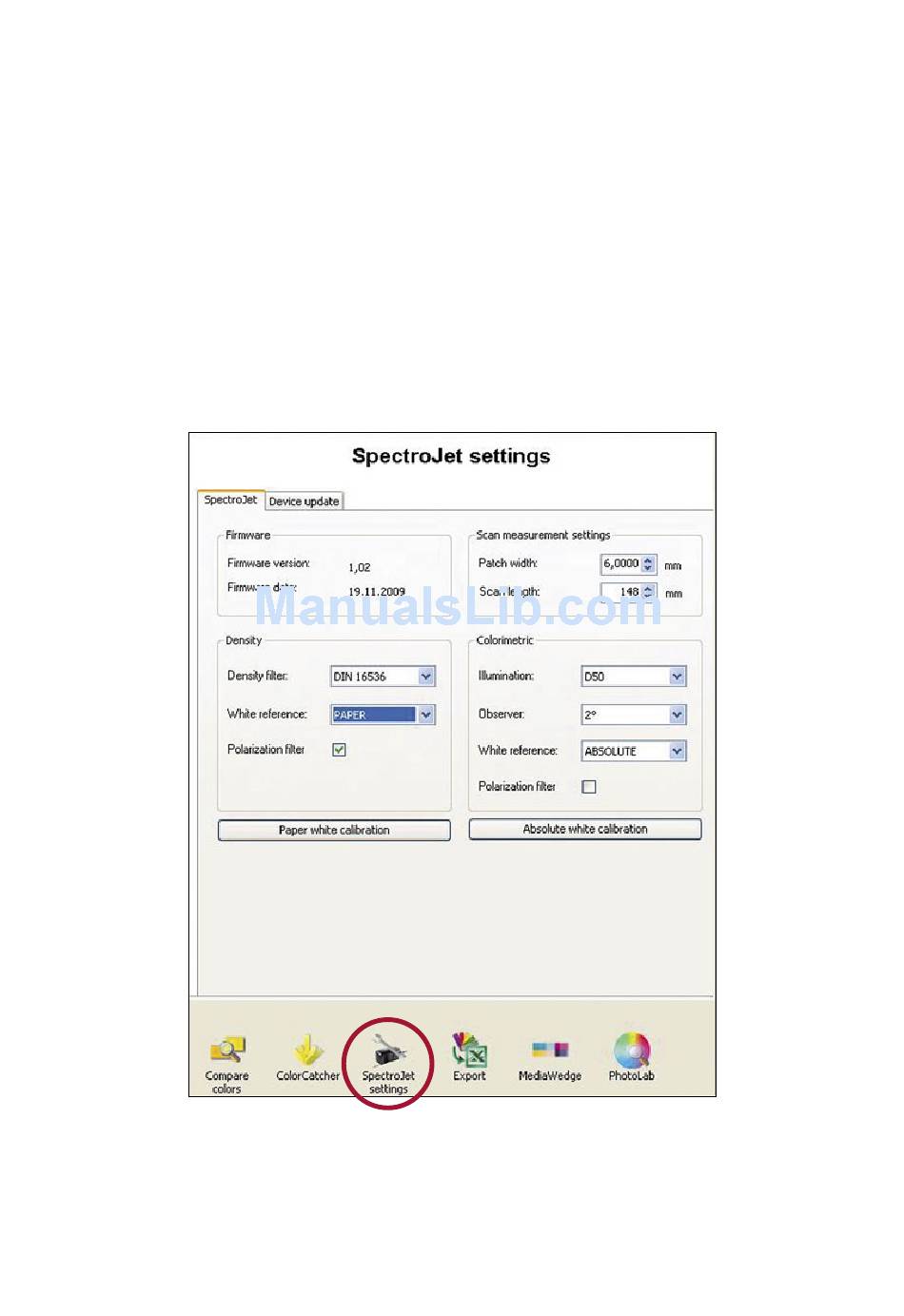The width and height of the screenshot is (904, 1316).
Task: Open the Export to Excel tool
Action: pyautogui.click(x=469, y=1057)
